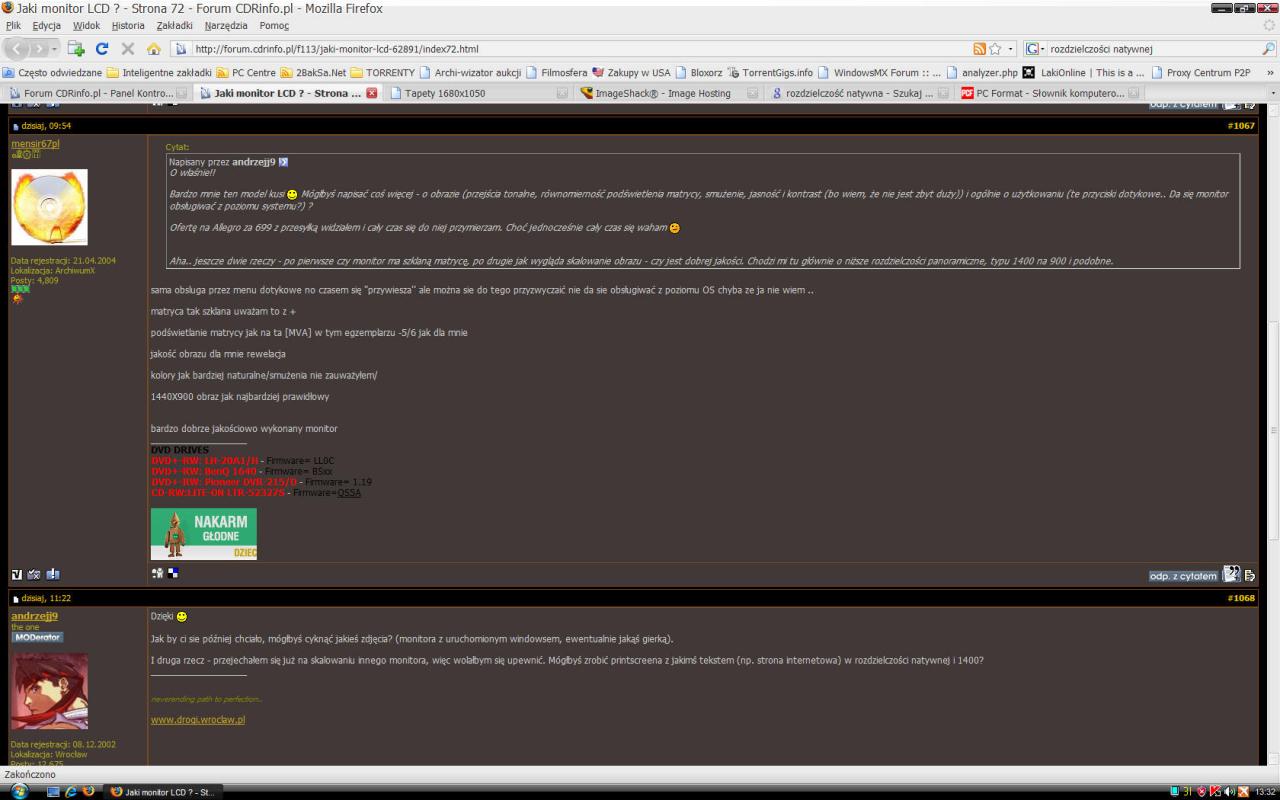
Task: Open the Widok menu
Action: pyautogui.click(x=86, y=25)
